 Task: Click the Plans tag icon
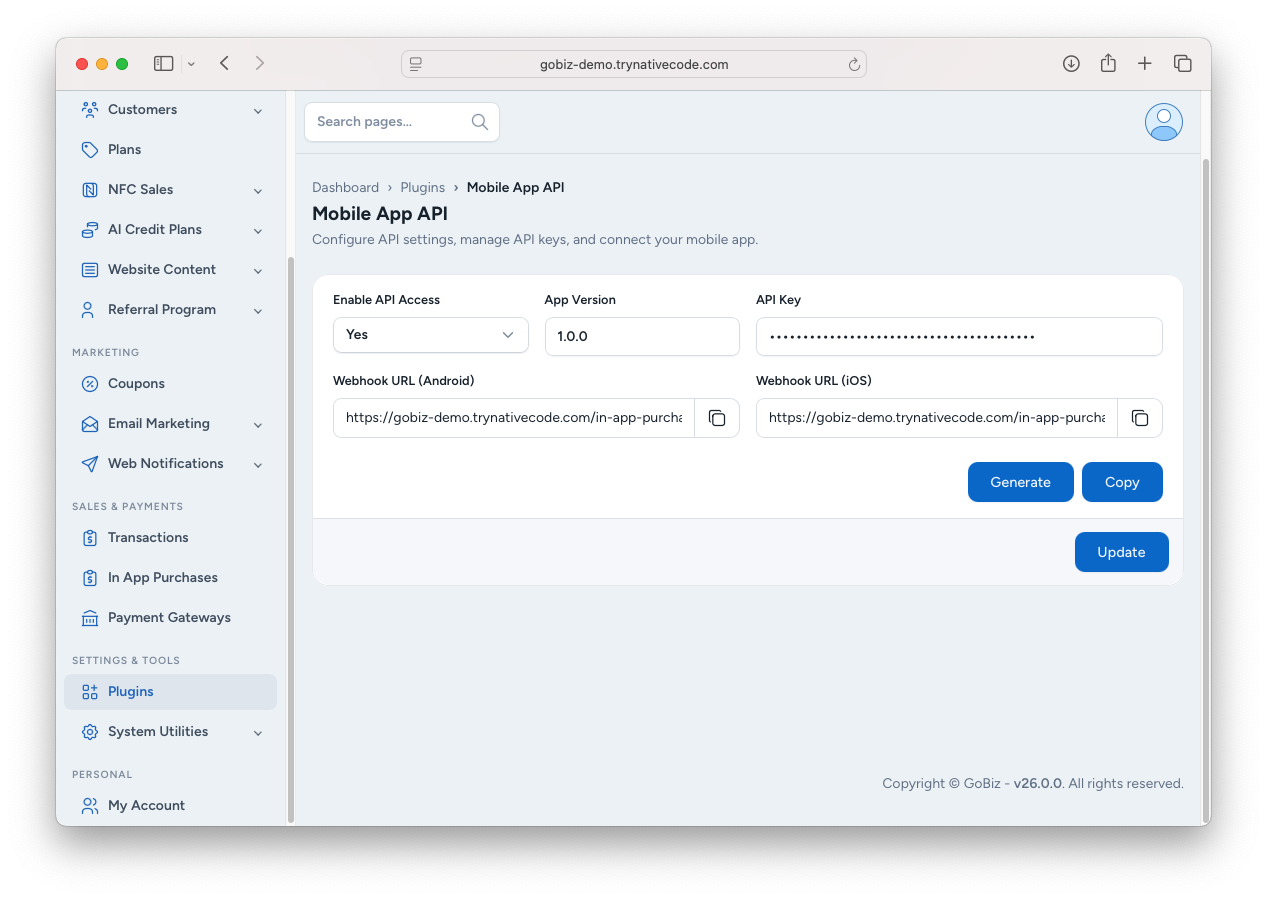click(90, 150)
